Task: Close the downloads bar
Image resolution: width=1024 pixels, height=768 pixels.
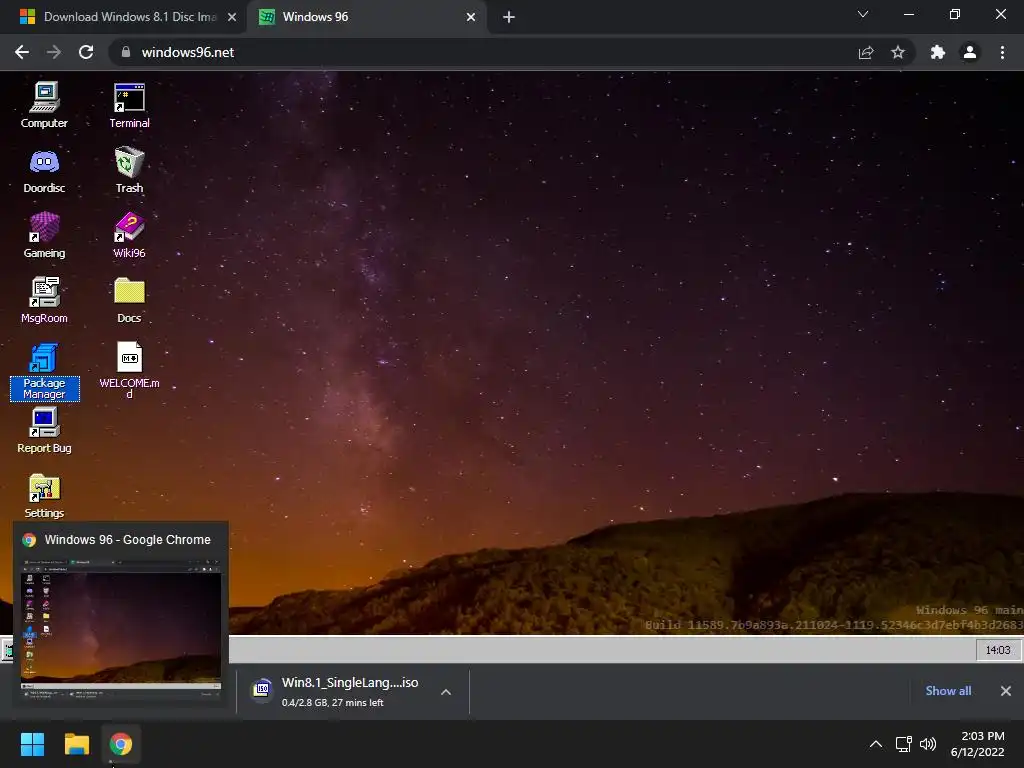Action: (1006, 691)
